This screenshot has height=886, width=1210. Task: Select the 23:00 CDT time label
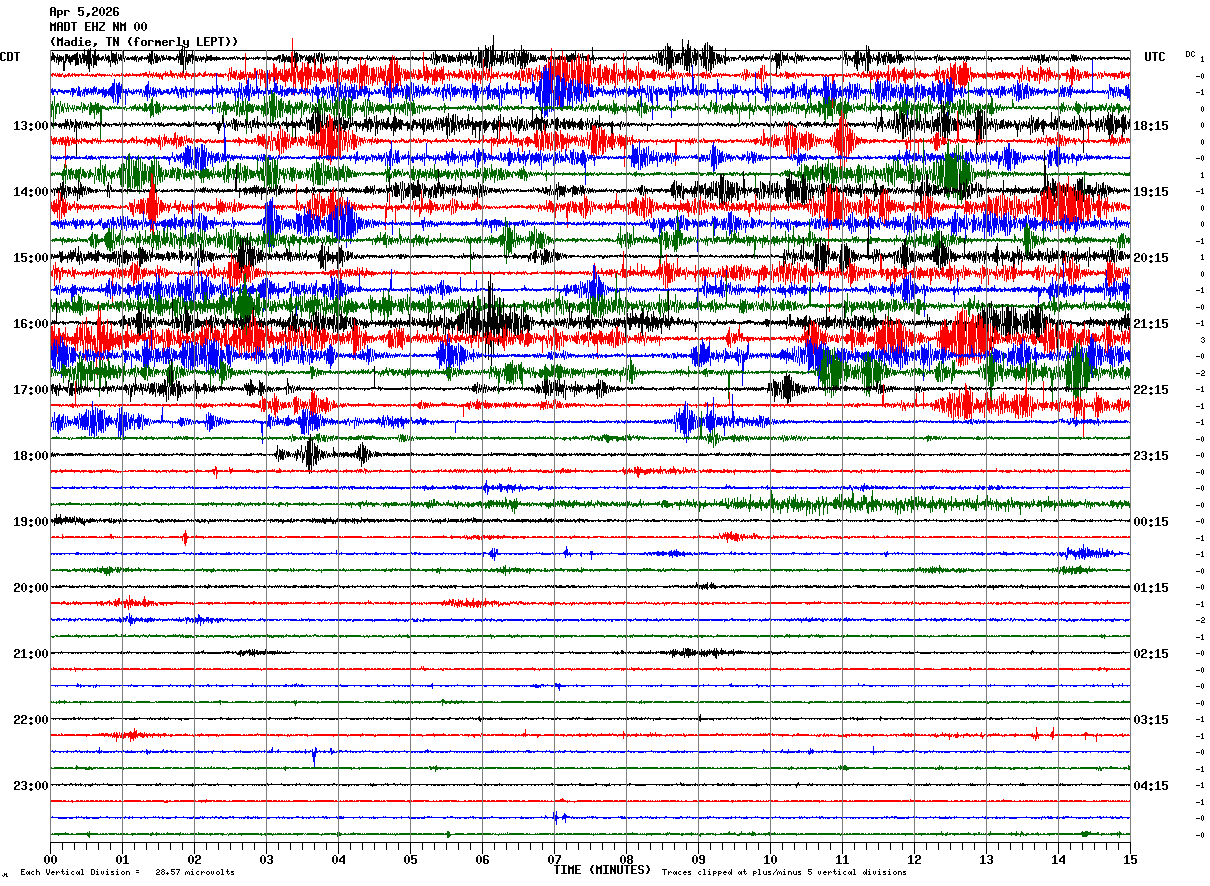pyautogui.click(x=31, y=786)
